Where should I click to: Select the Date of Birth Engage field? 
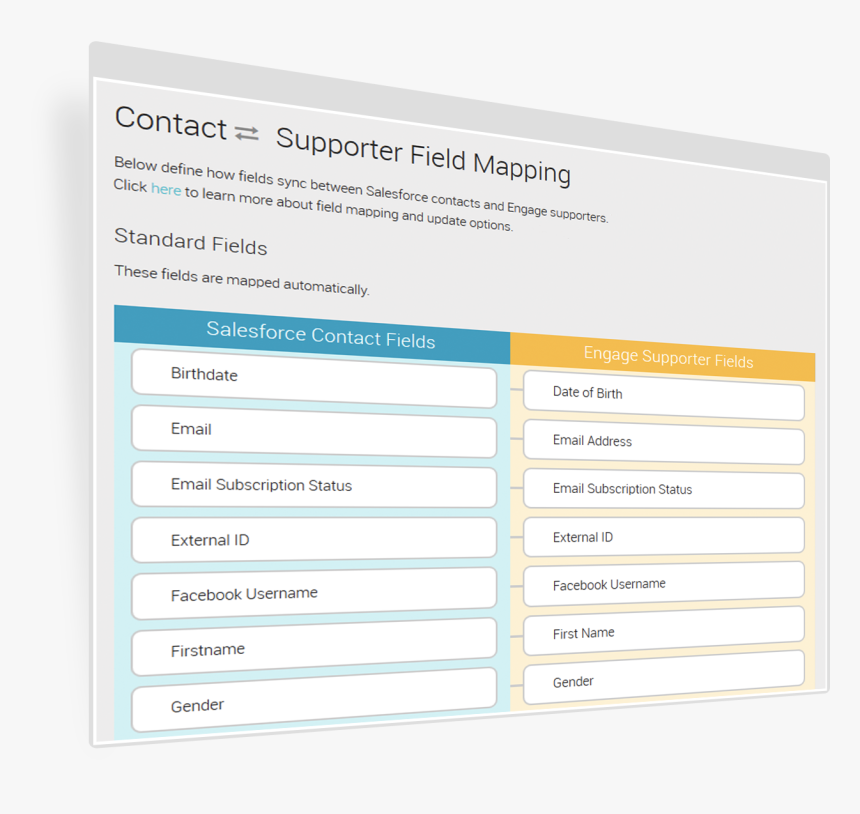[664, 395]
